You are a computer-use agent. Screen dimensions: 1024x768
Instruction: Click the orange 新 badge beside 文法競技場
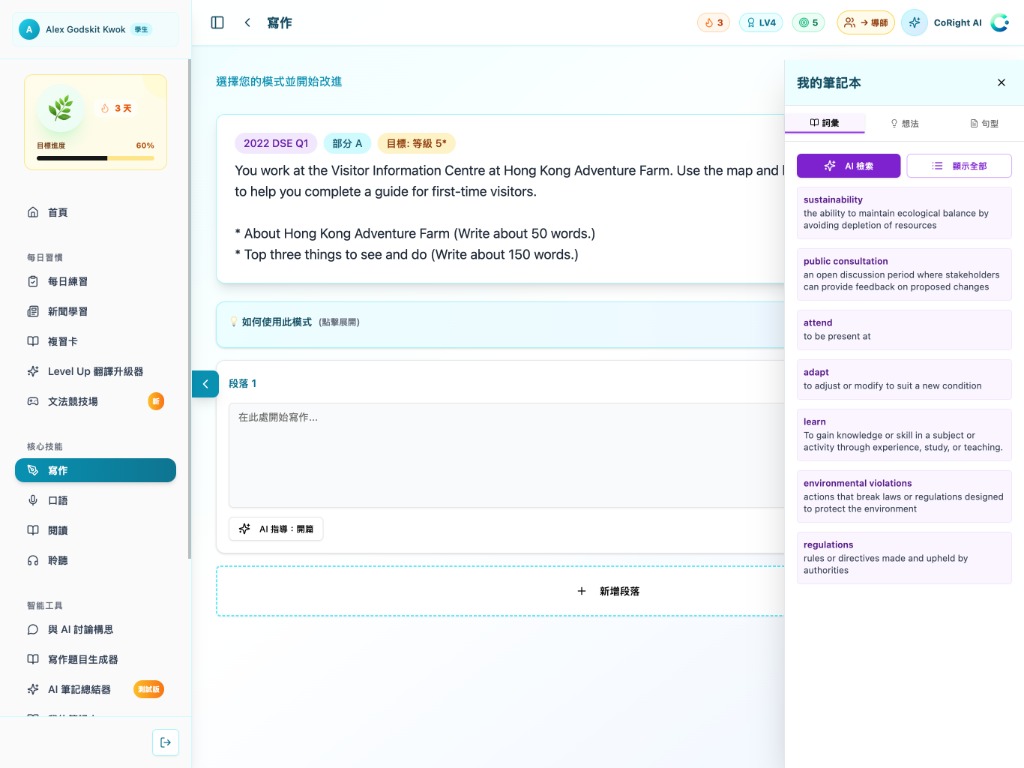pyautogui.click(x=155, y=401)
